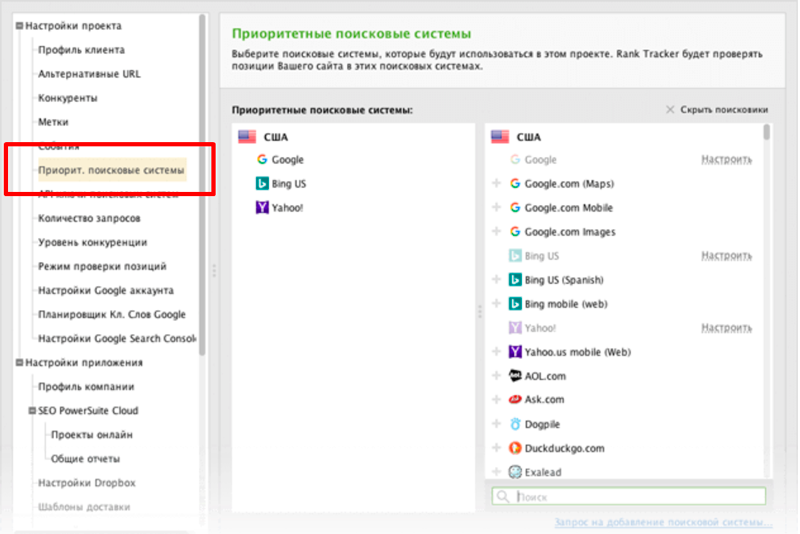The image size is (800, 534).
Task: Focus the Поиск search field
Action: (629, 496)
